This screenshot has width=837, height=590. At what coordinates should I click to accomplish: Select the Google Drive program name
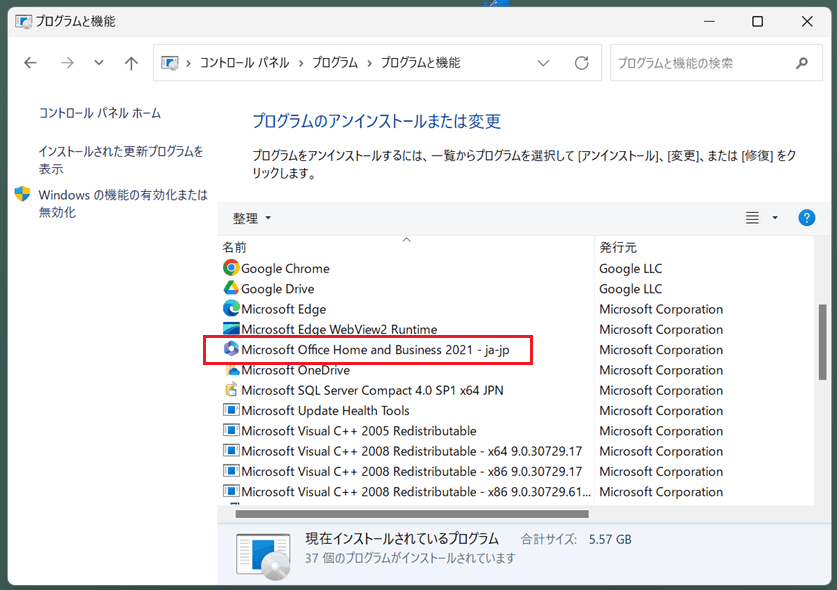pos(278,289)
